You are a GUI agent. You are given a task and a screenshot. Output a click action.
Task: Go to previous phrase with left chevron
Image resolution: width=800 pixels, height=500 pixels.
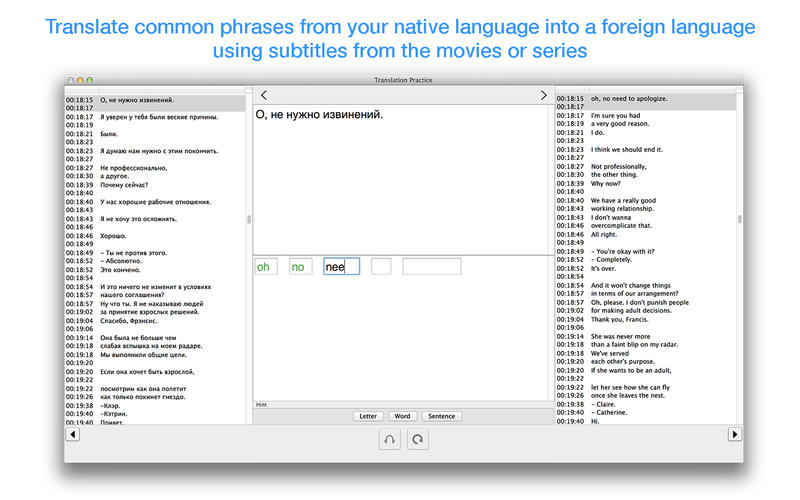tap(264, 95)
